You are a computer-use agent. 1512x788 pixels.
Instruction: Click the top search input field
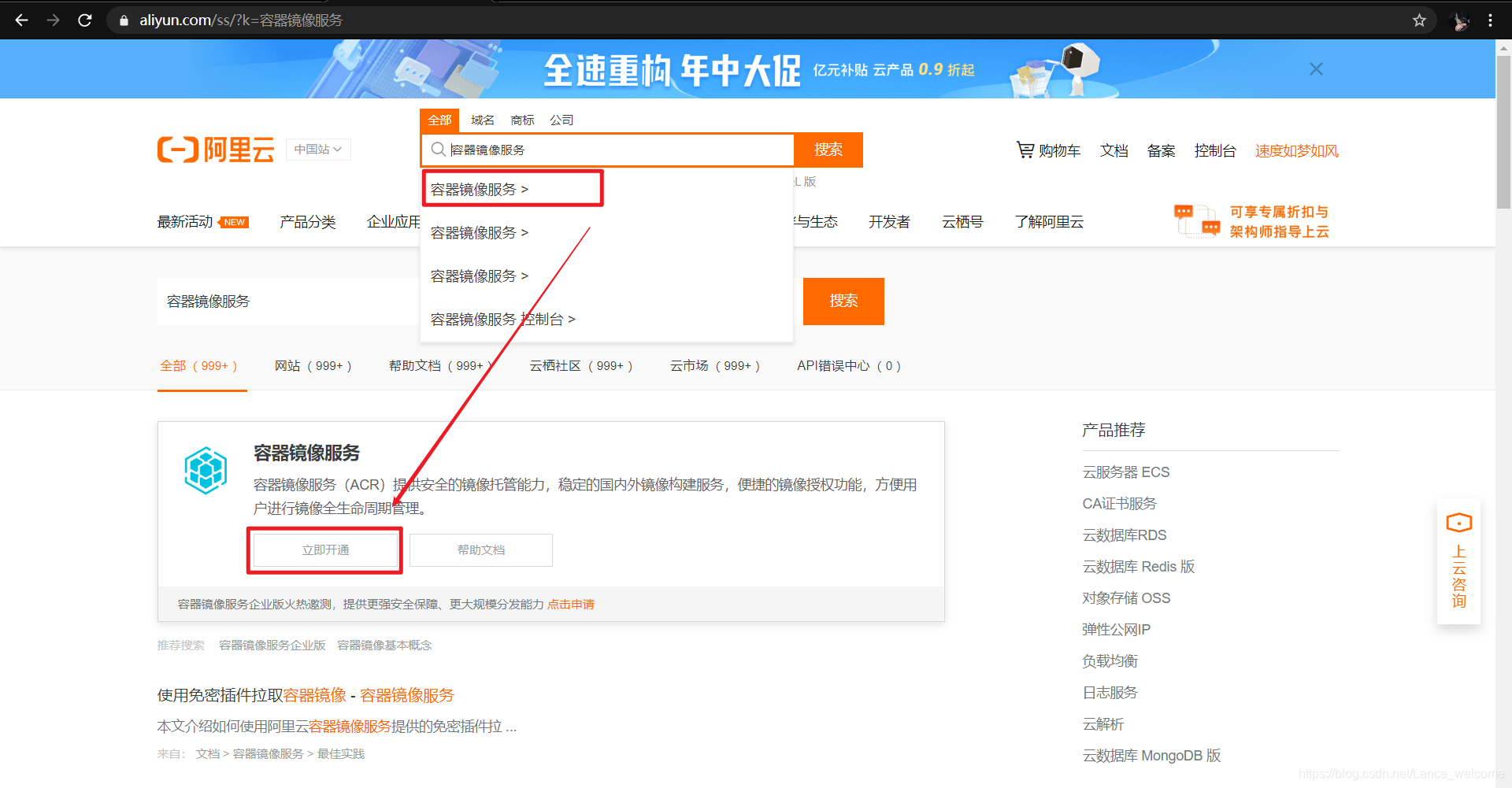tap(608, 150)
